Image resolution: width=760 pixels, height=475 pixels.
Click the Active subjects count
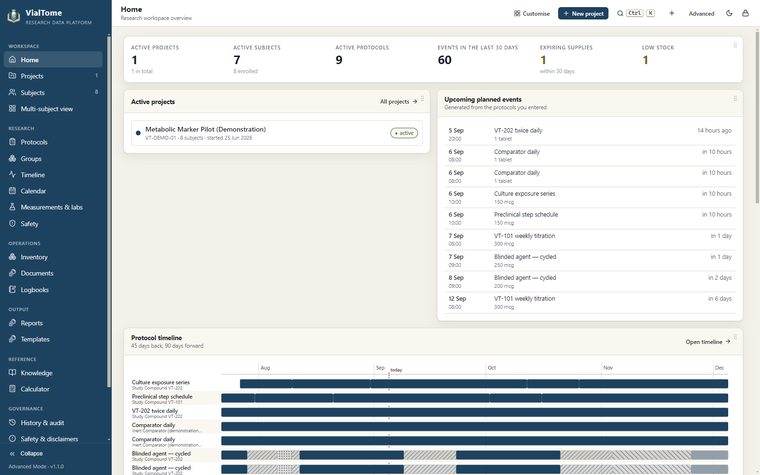pyautogui.click(x=237, y=60)
